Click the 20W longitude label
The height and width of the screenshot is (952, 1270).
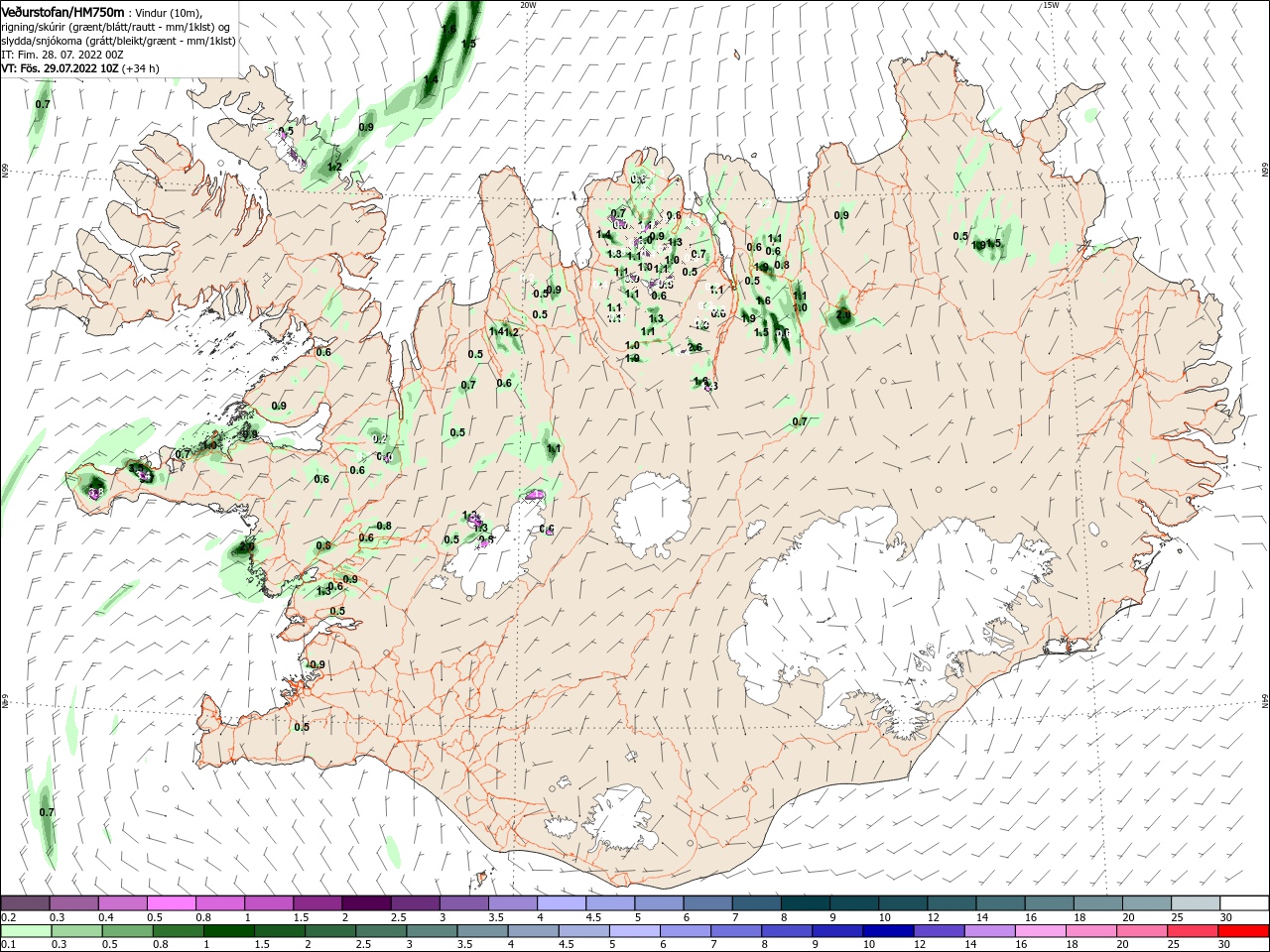tap(527, 5)
